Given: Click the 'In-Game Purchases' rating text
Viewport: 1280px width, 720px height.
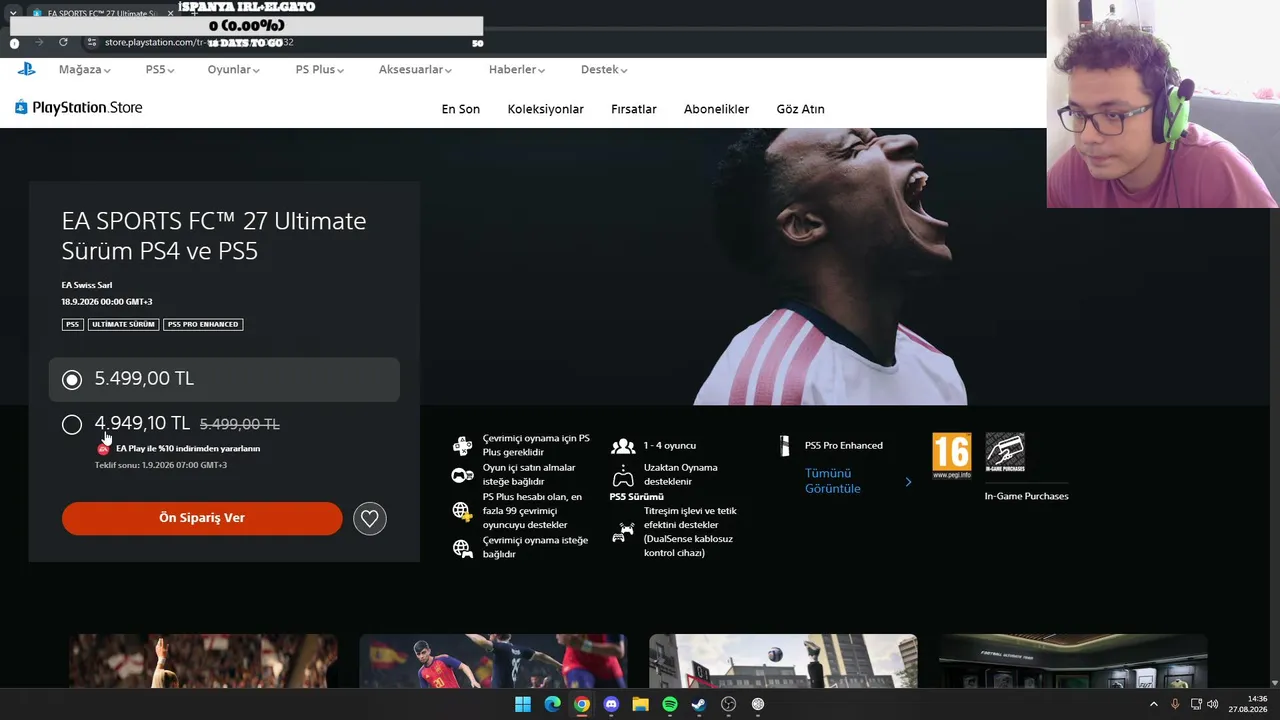Looking at the screenshot, I should 1026,496.
